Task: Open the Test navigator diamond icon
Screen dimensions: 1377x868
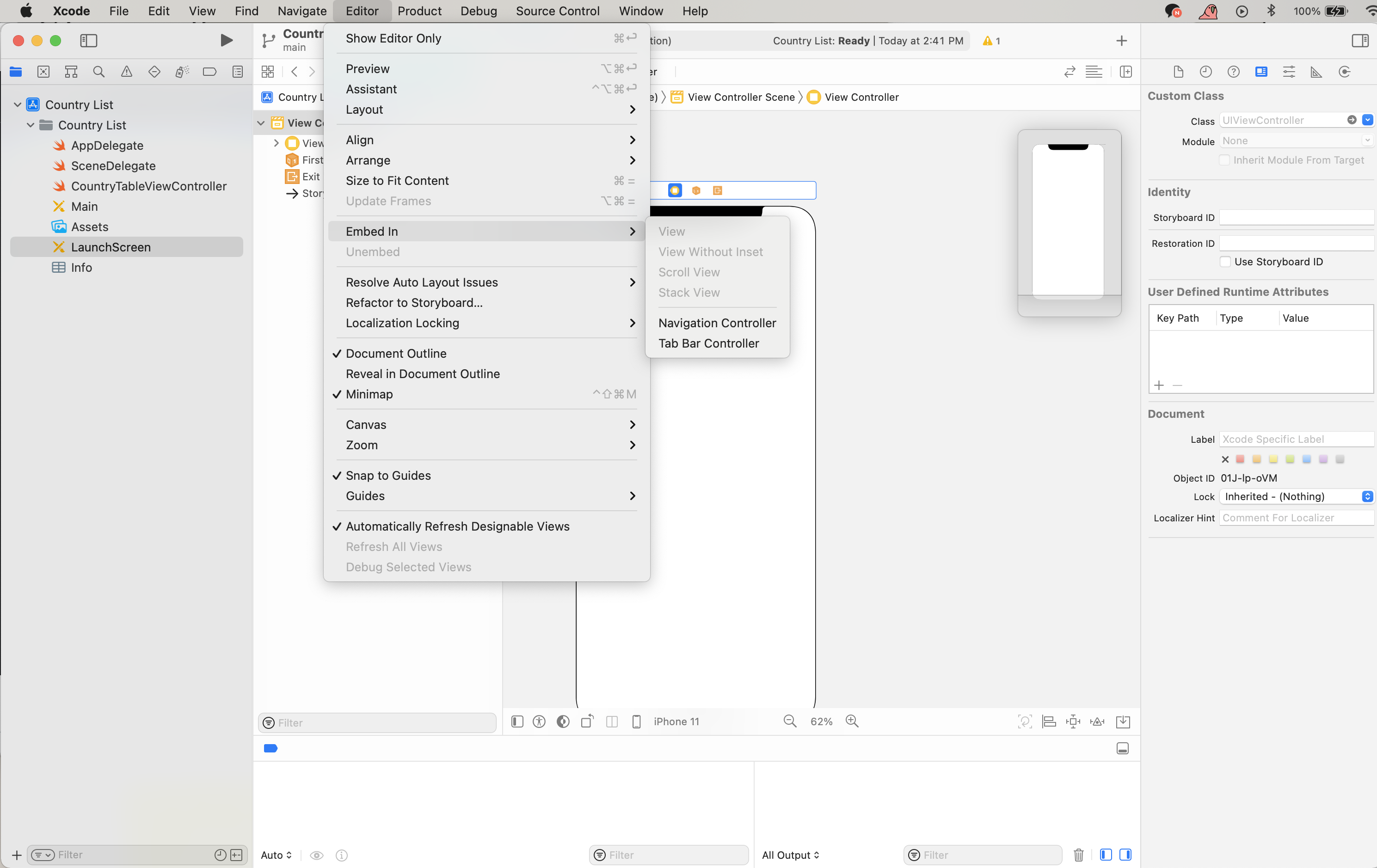Action: pos(154,72)
